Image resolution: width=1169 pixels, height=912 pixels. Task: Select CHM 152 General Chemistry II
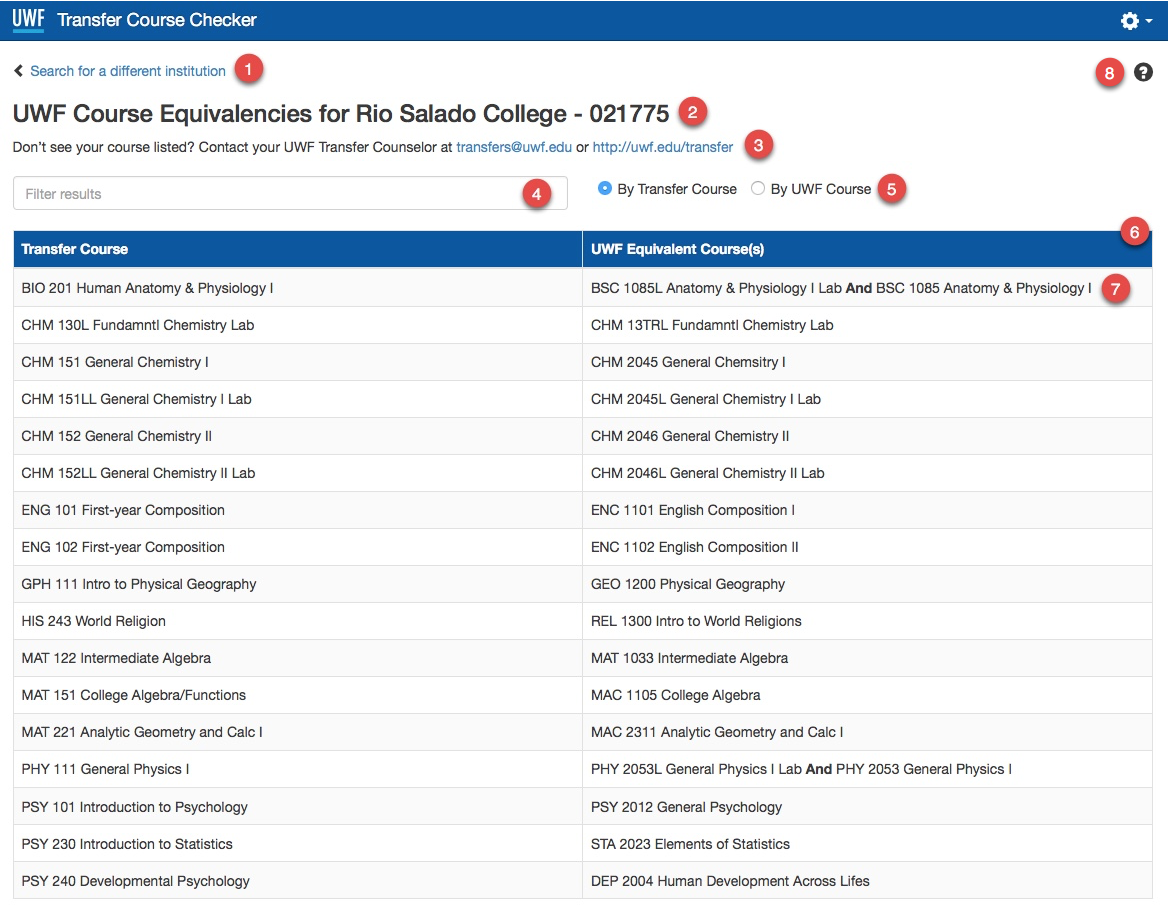(x=116, y=436)
